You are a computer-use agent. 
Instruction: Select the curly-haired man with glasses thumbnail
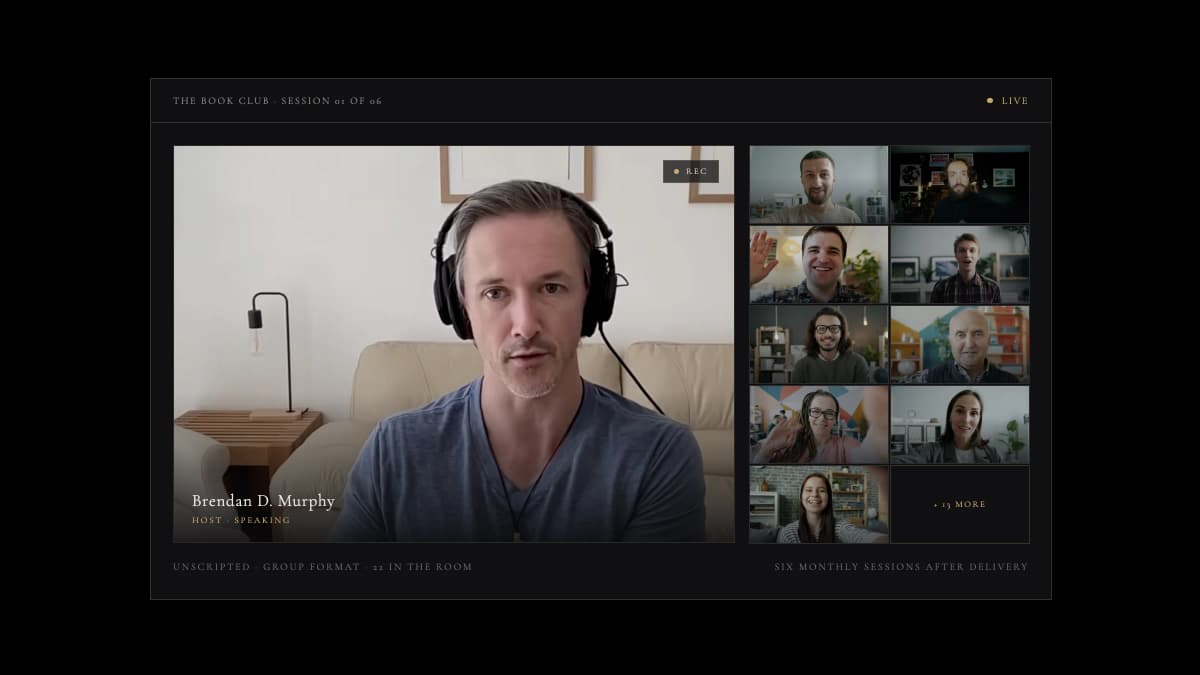[x=819, y=344]
